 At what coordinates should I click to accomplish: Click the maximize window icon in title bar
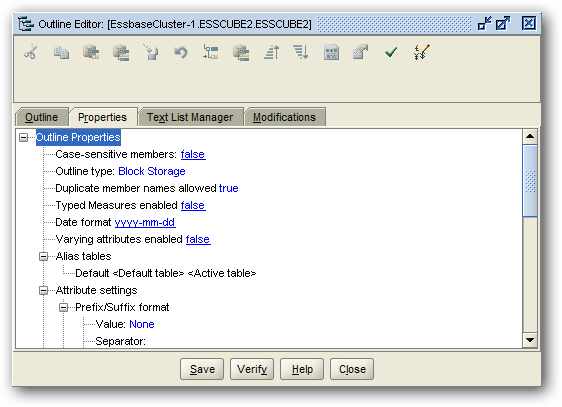[x=503, y=23]
